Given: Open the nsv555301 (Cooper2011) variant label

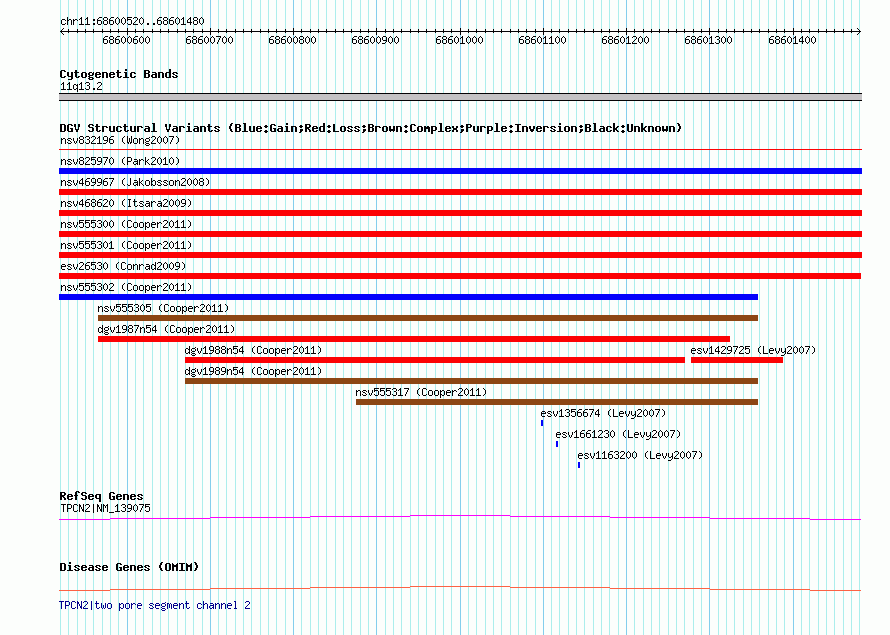Looking at the screenshot, I should [126, 245].
